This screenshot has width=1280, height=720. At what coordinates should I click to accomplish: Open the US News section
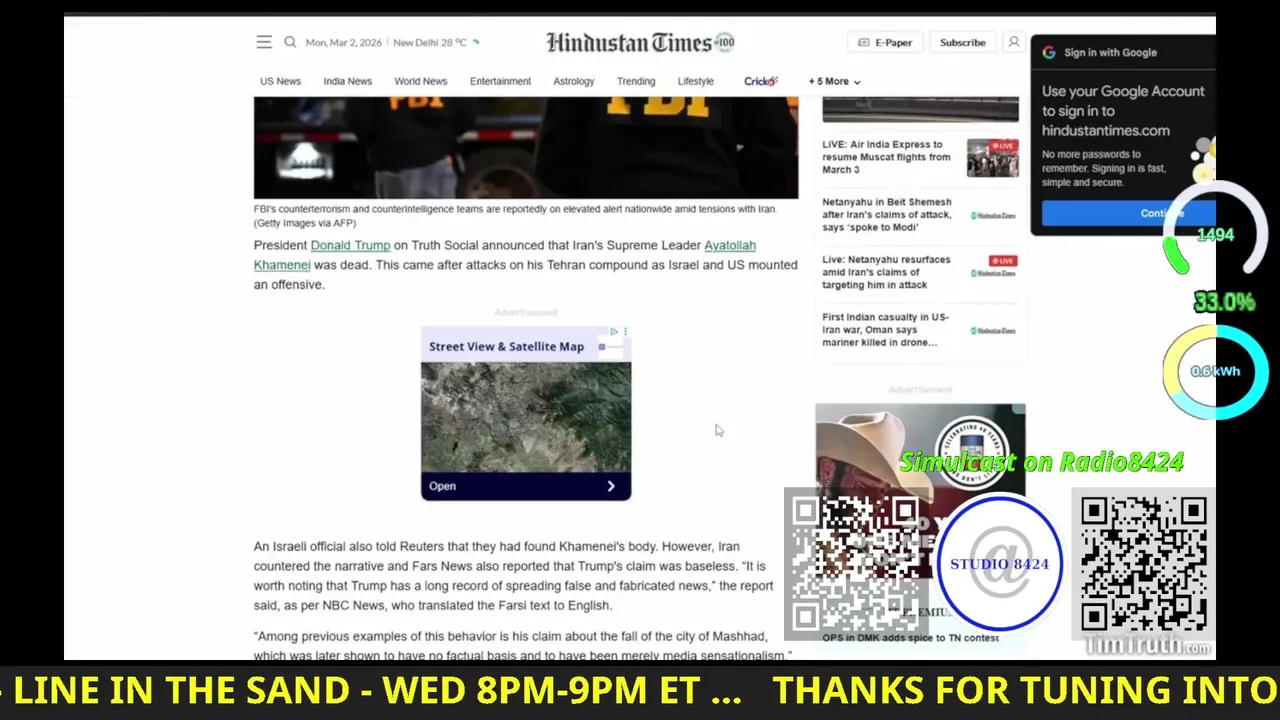pos(280,81)
